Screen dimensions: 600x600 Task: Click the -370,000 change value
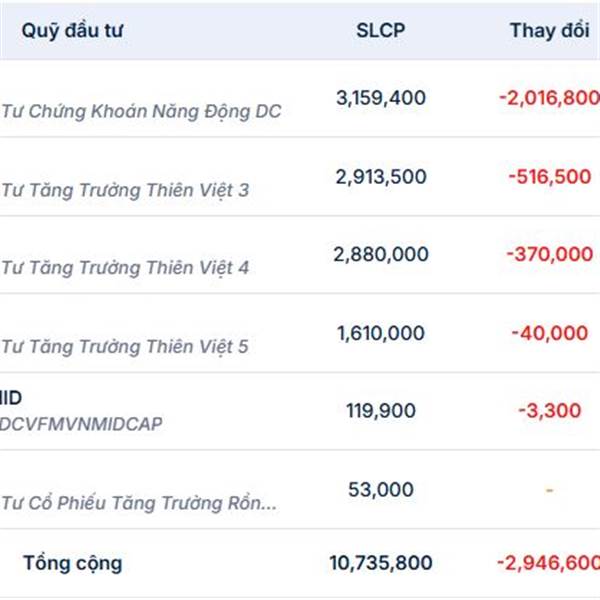(x=551, y=254)
